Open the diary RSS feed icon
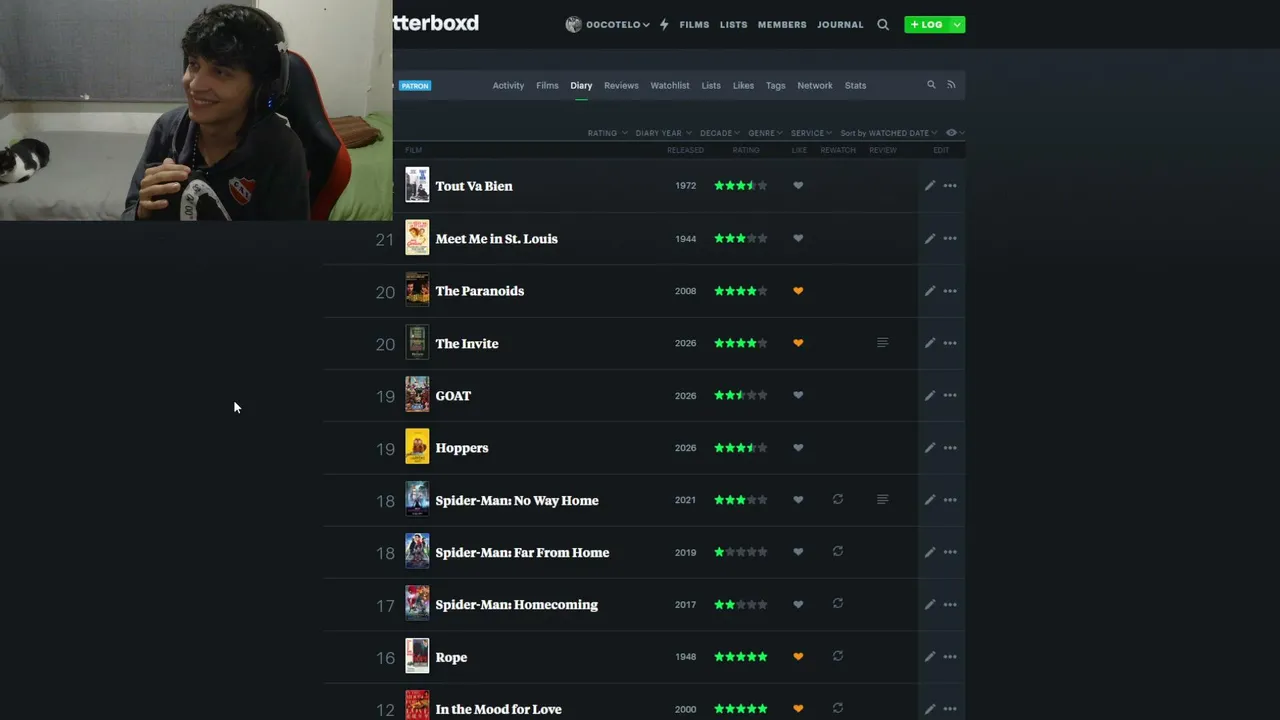This screenshot has width=1280, height=720. 951,85
